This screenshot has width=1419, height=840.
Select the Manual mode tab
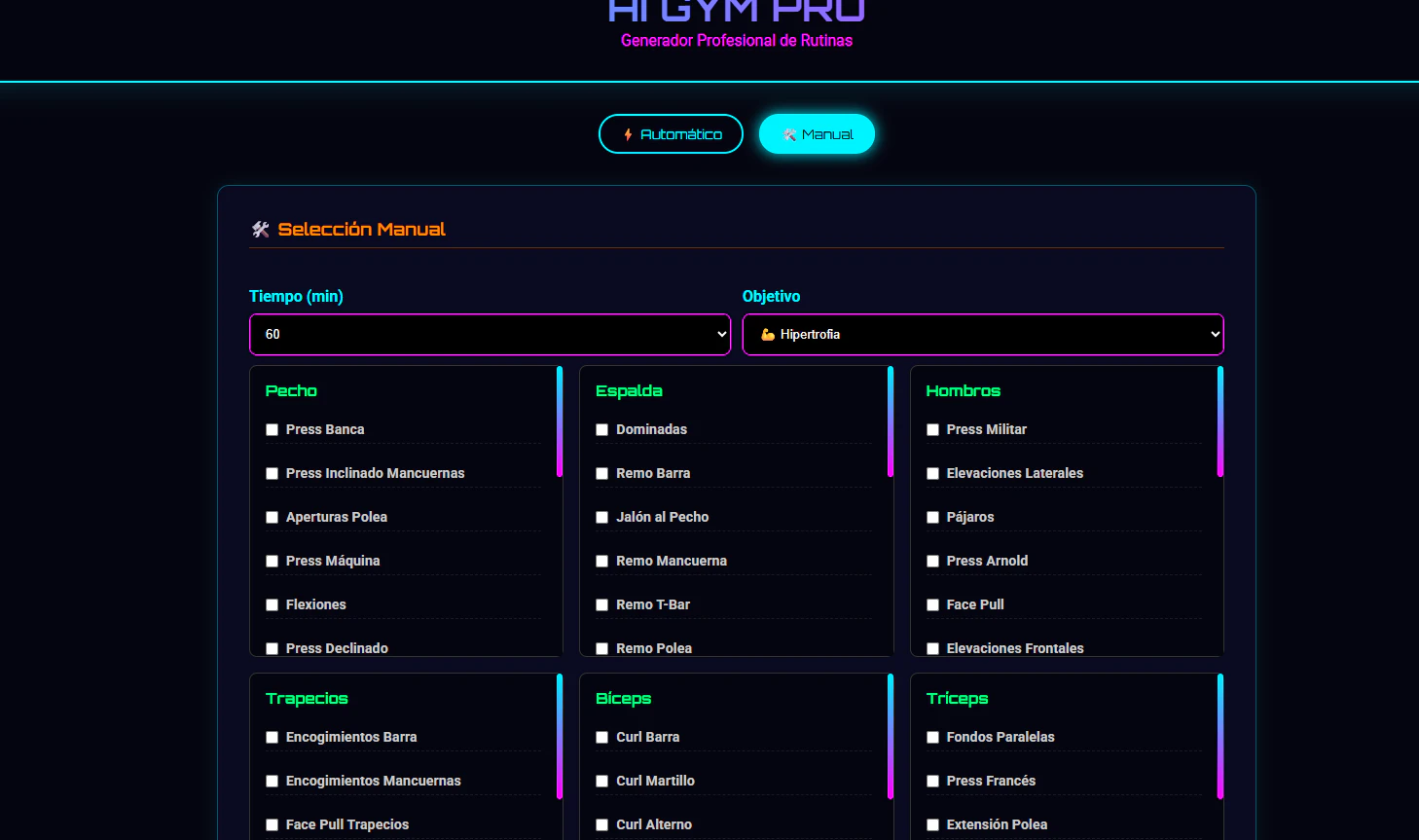817,134
